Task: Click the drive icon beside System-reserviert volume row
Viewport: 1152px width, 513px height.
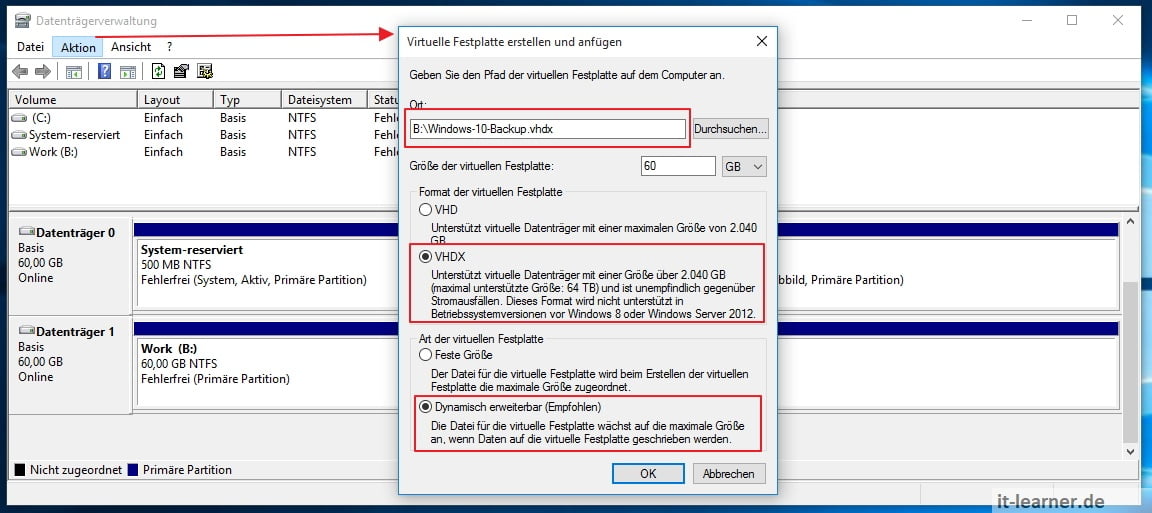Action: (x=20, y=135)
